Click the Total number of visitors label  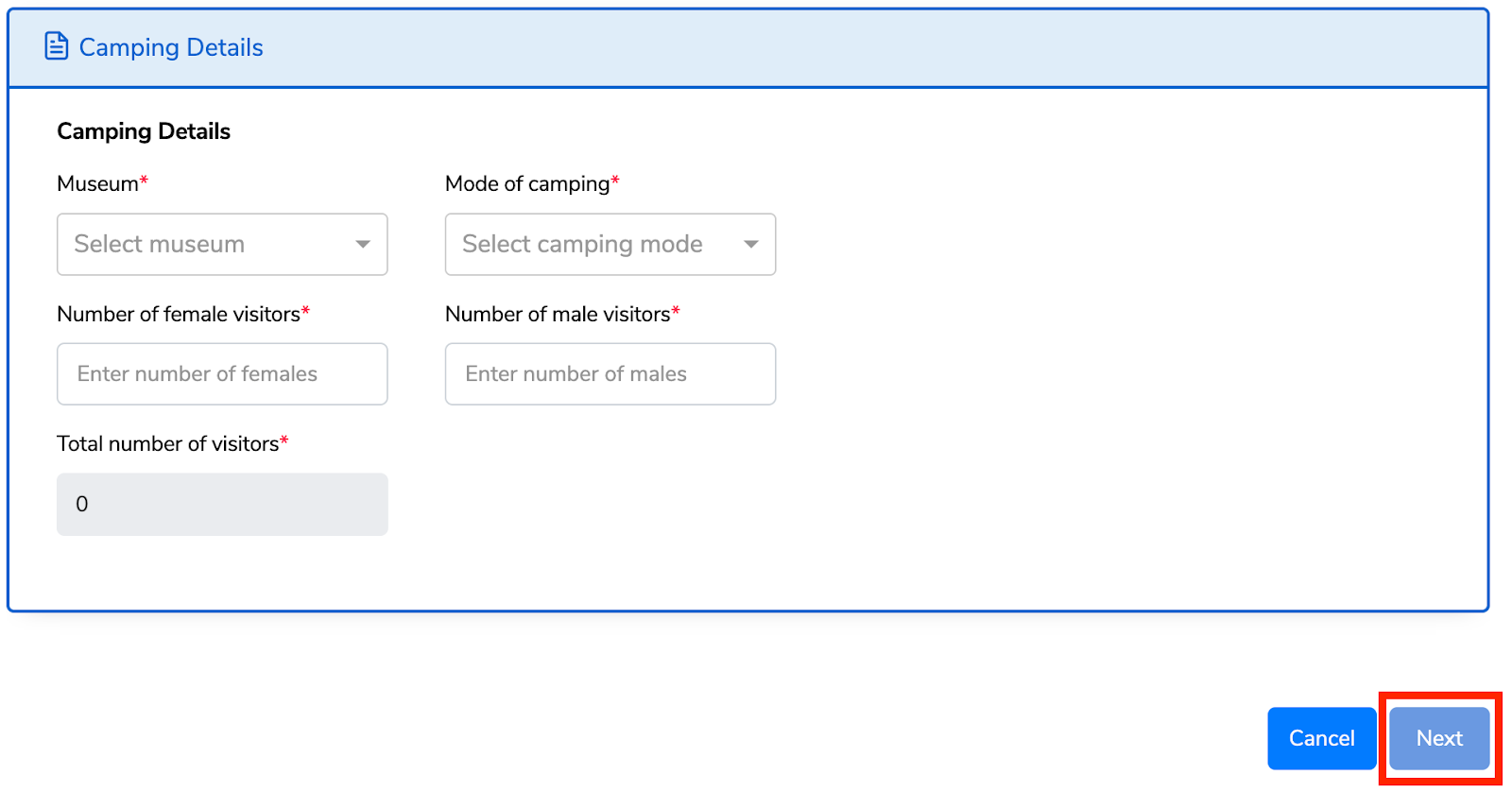(x=168, y=443)
